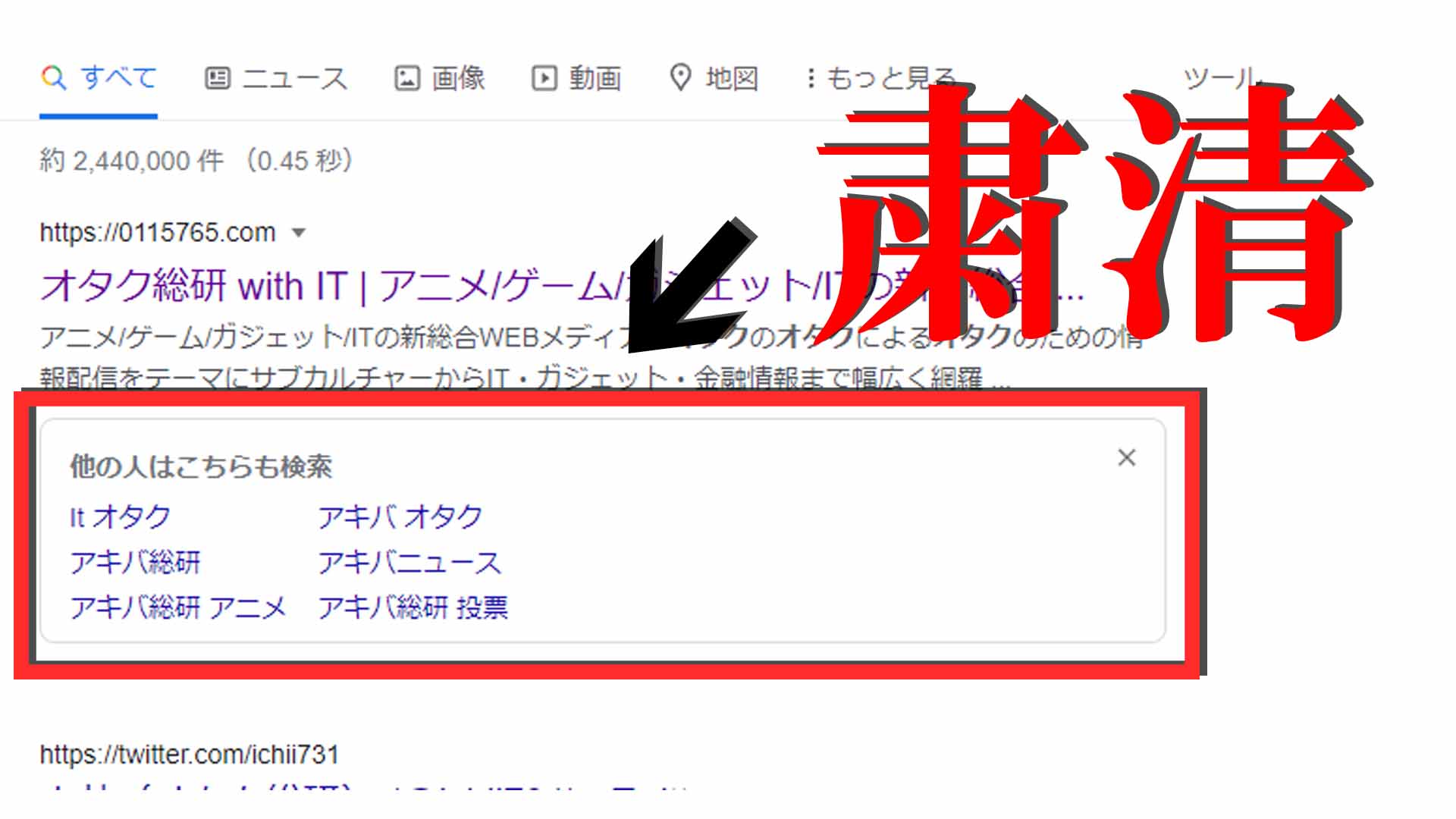The width and height of the screenshot is (1456, 819).
Task: Open the 画像 results tab
Action: click(440, 78)
